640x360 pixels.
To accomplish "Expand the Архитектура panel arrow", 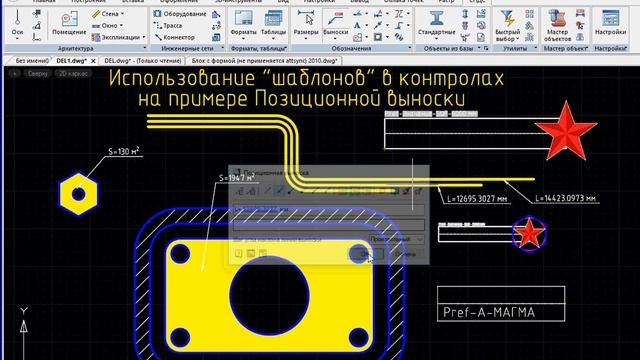I will point(144,48).
